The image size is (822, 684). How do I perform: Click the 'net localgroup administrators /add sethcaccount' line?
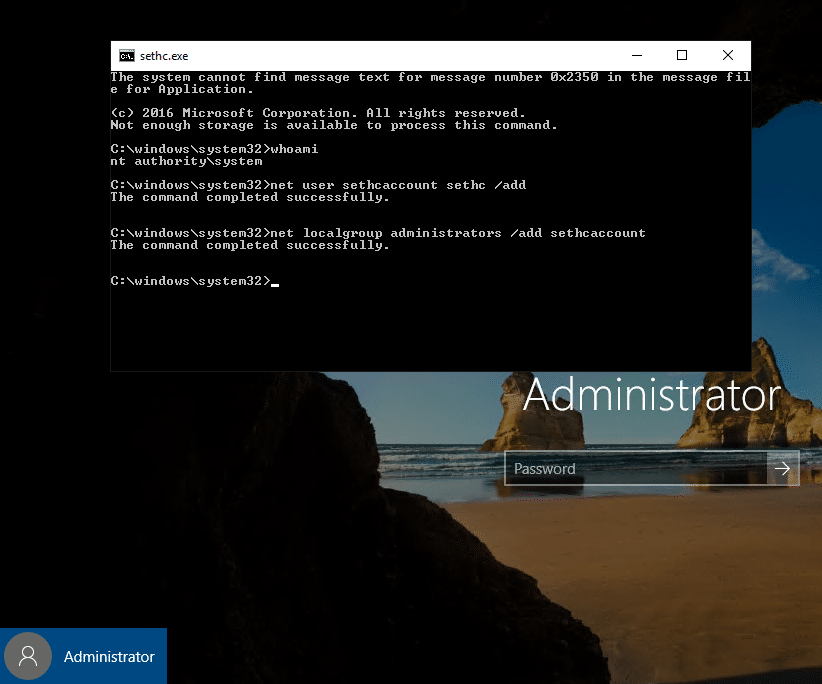(x=378, y=233)
